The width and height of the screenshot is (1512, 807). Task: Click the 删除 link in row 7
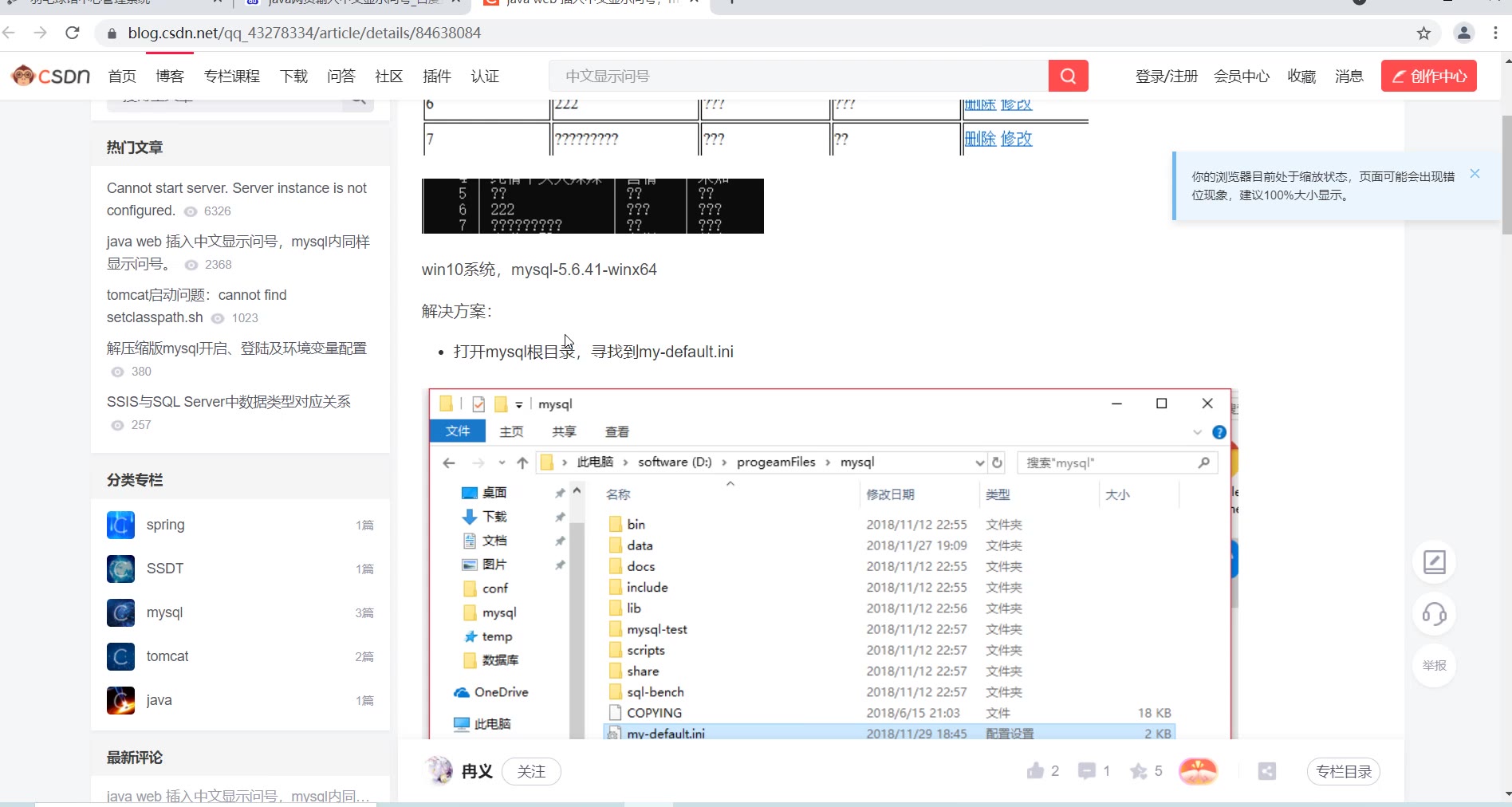click(980, 139)
